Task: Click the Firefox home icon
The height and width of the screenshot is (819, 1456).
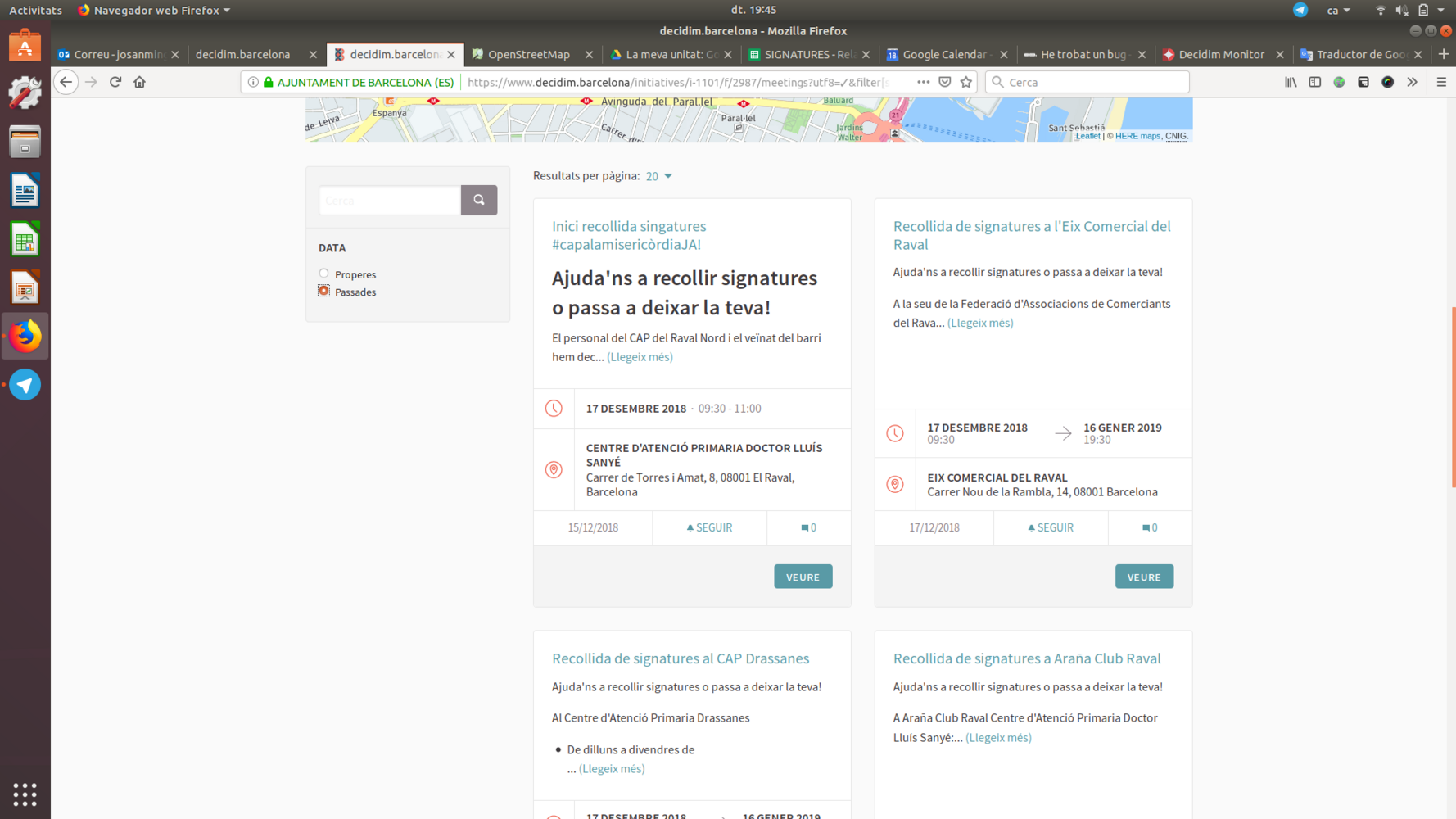Action: tap(139, 82)
